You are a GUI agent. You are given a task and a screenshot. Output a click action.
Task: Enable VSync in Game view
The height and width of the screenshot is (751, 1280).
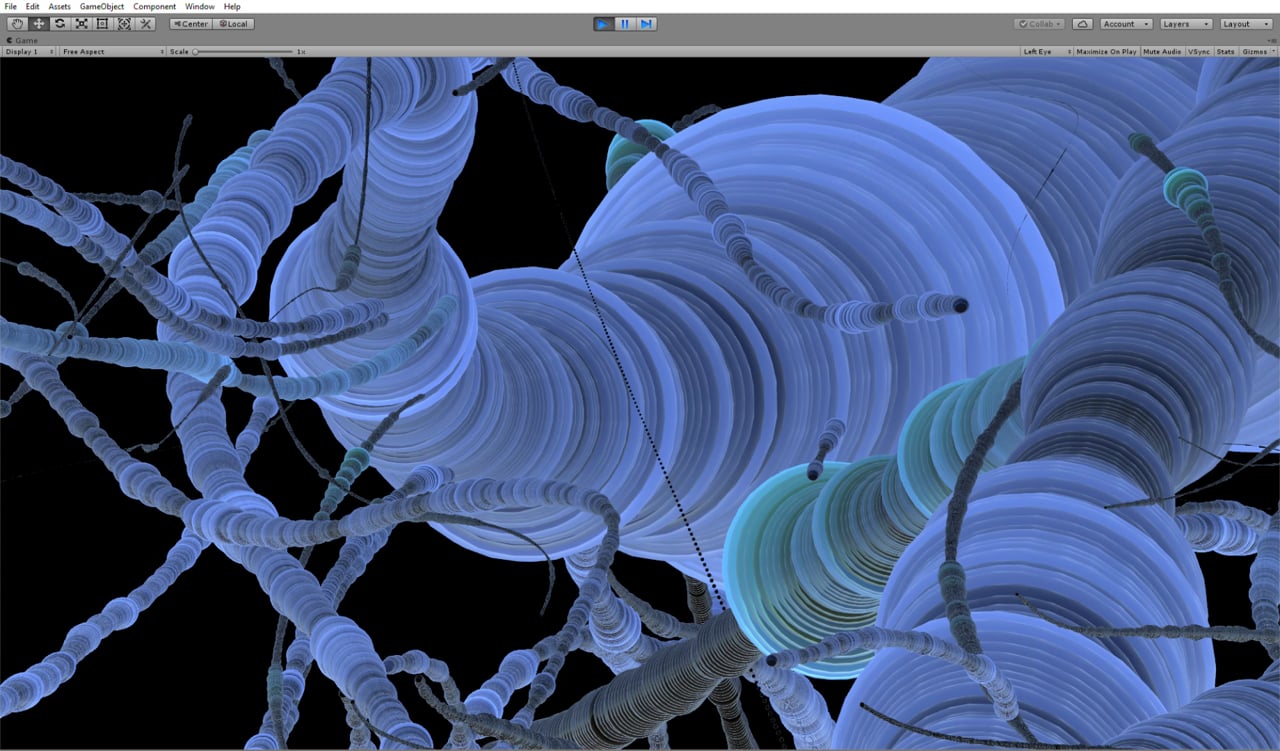point(1198,51)
